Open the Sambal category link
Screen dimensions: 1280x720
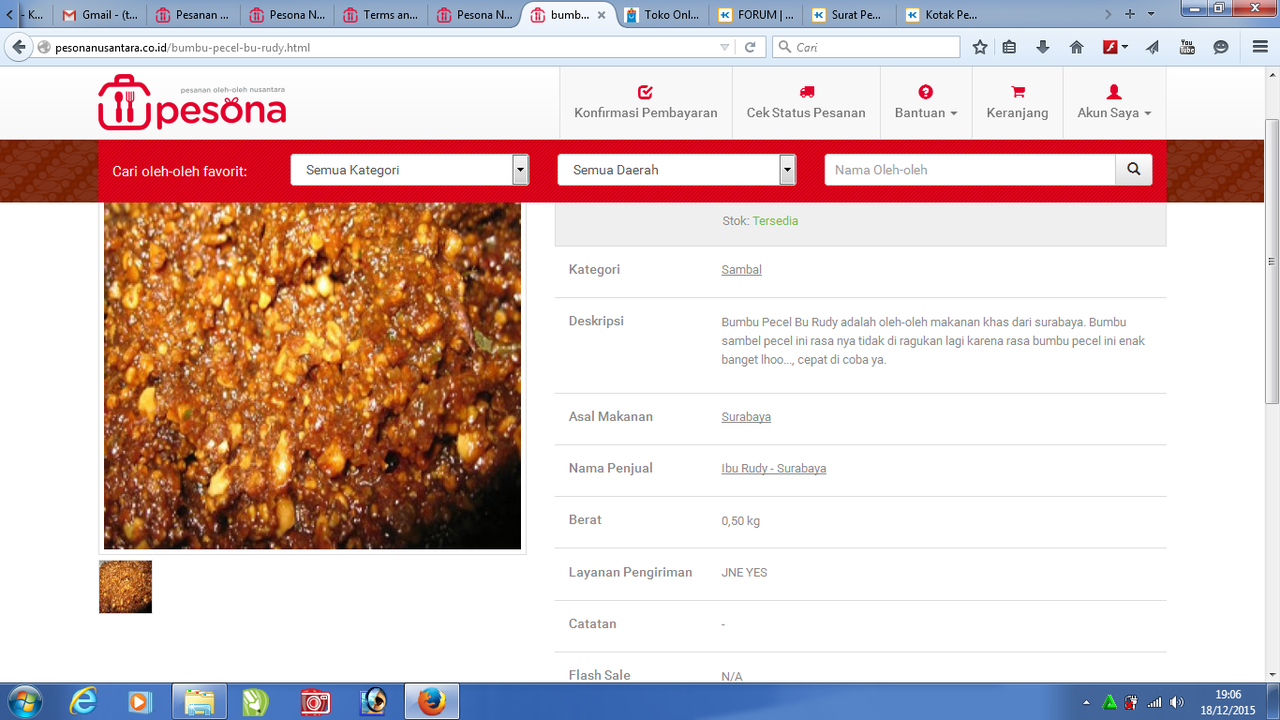[x=741, y=270]
